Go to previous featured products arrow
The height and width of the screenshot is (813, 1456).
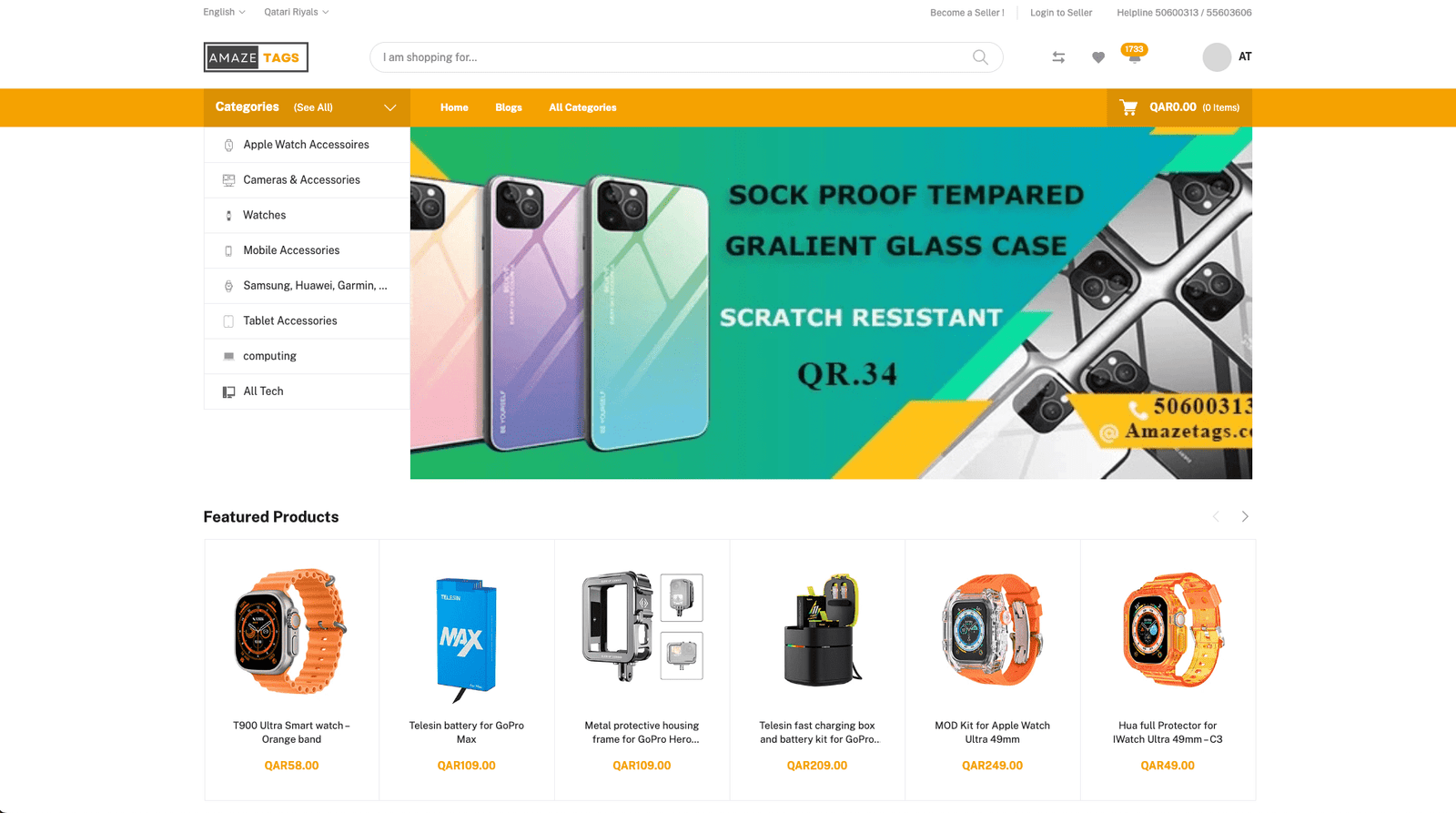(x=1216, y=516)
